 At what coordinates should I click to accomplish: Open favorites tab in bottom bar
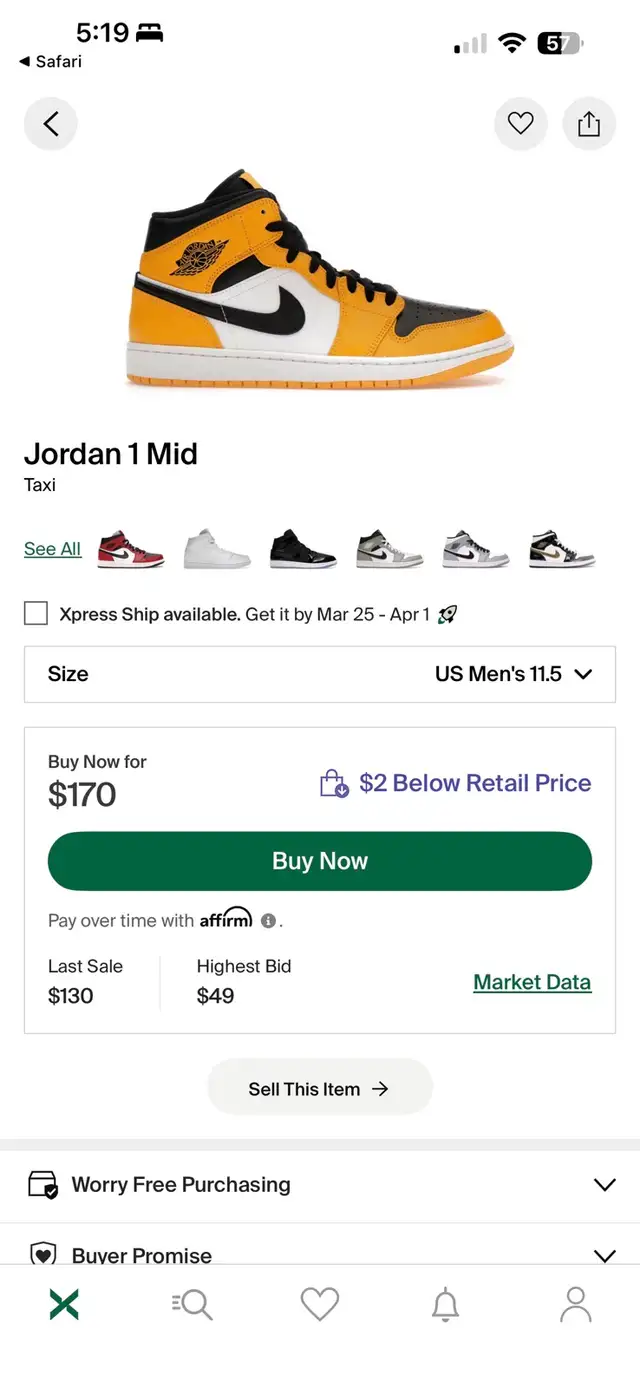[x=320, y=1305]
